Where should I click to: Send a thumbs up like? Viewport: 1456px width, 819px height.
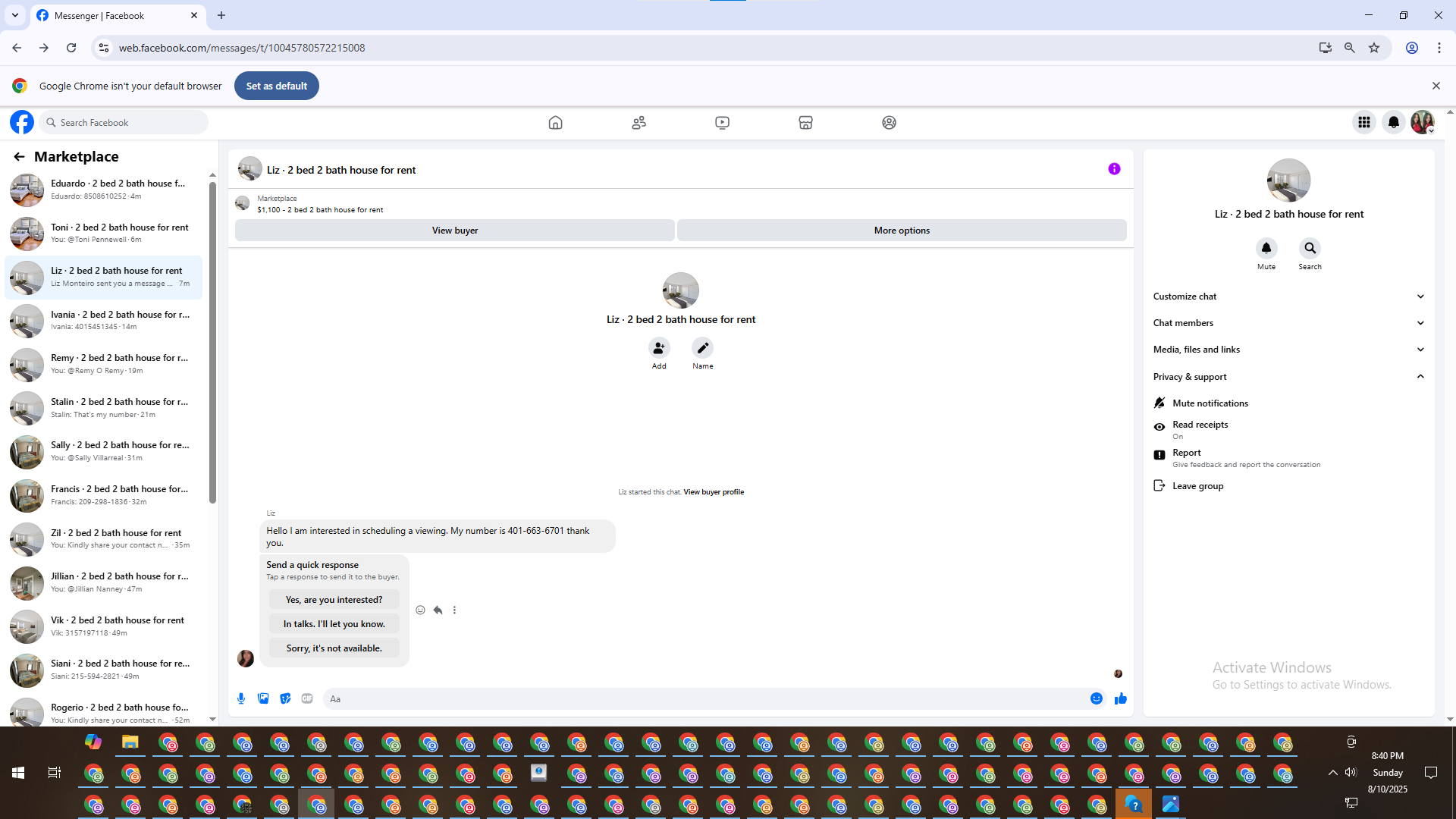[x=1120, y=698]
